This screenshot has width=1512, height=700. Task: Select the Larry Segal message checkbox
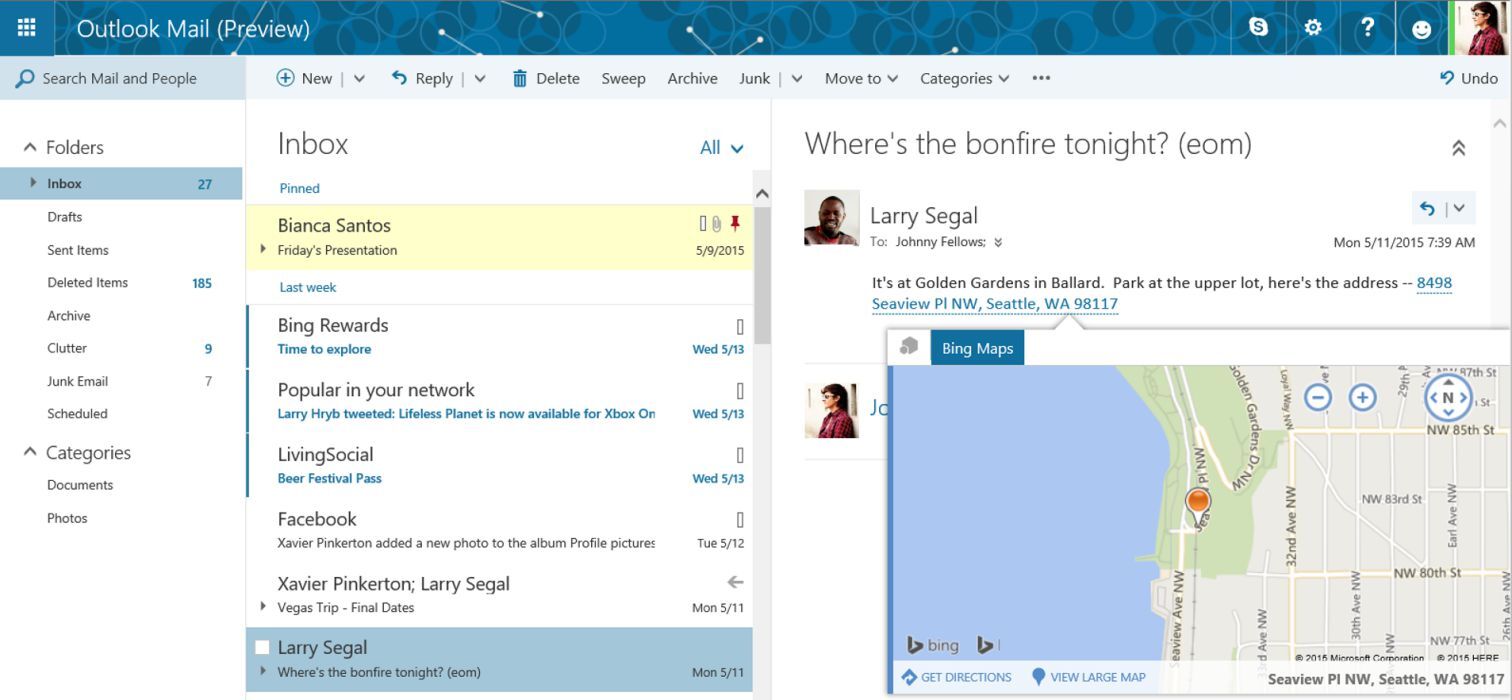click(x=261, y=647)
